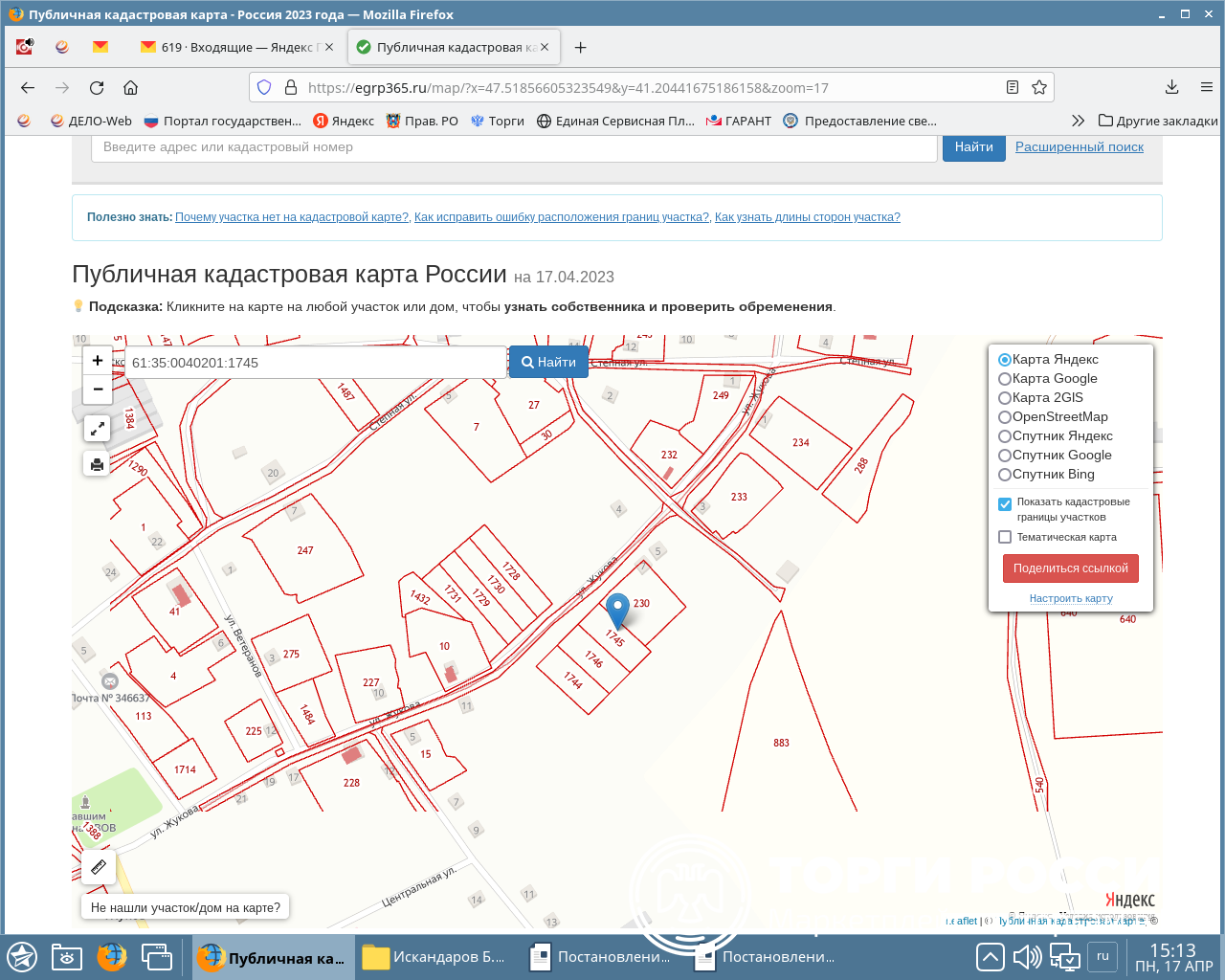Select Карта Google map layer
1225x980 pixels.
(x=1048, y=378)
